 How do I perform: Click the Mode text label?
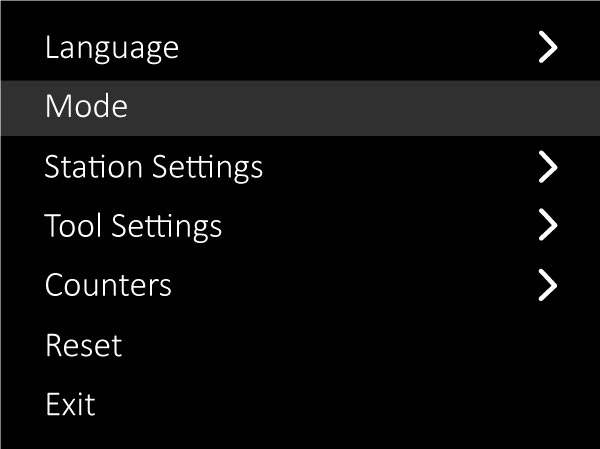[86, 107]
